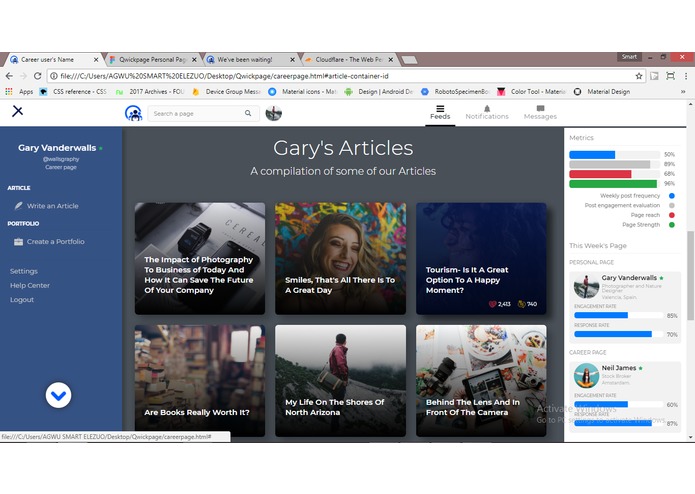
Task: Open Are Books Really Worth It? article
Action: [x=200, y=381]
